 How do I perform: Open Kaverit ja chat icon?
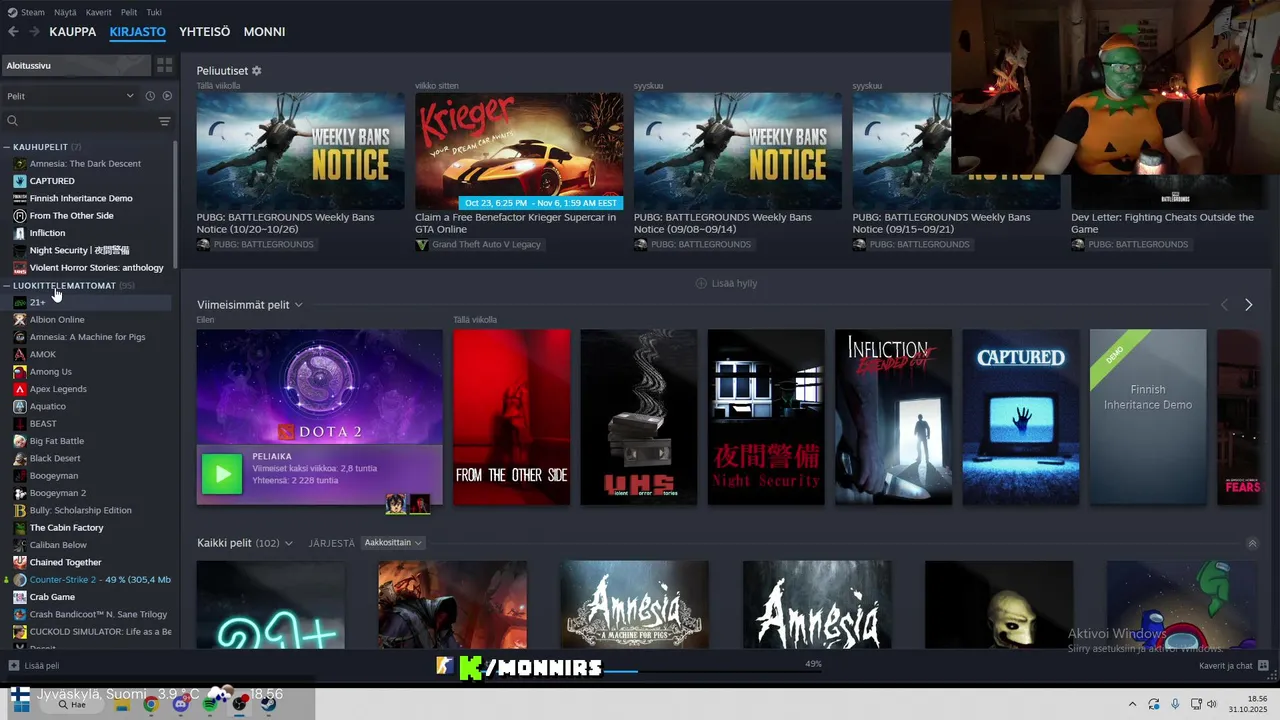coord(1264,665)
